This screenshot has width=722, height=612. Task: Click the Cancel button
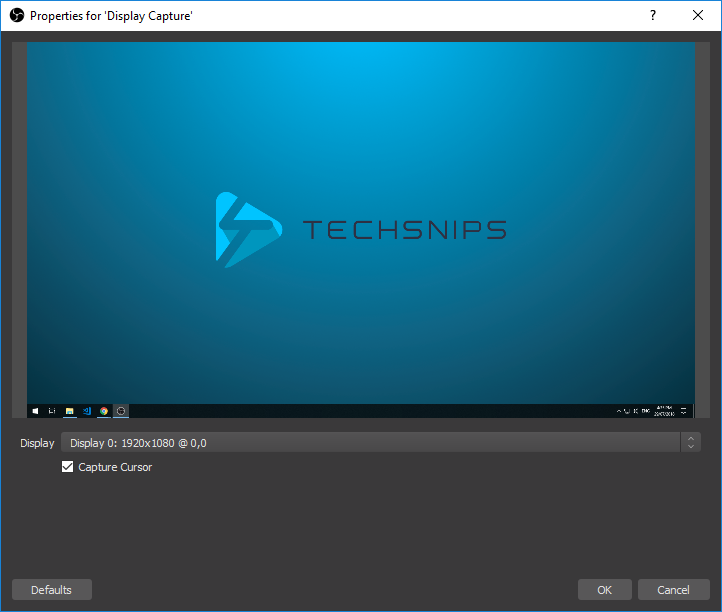[674, 589]
